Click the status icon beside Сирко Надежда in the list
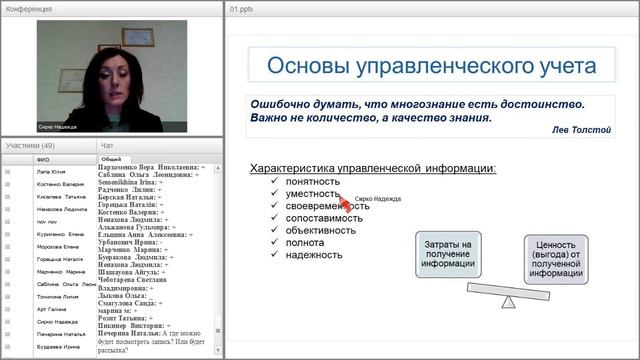Viewport: 640px width, 360px height. [x=7, y=322]
